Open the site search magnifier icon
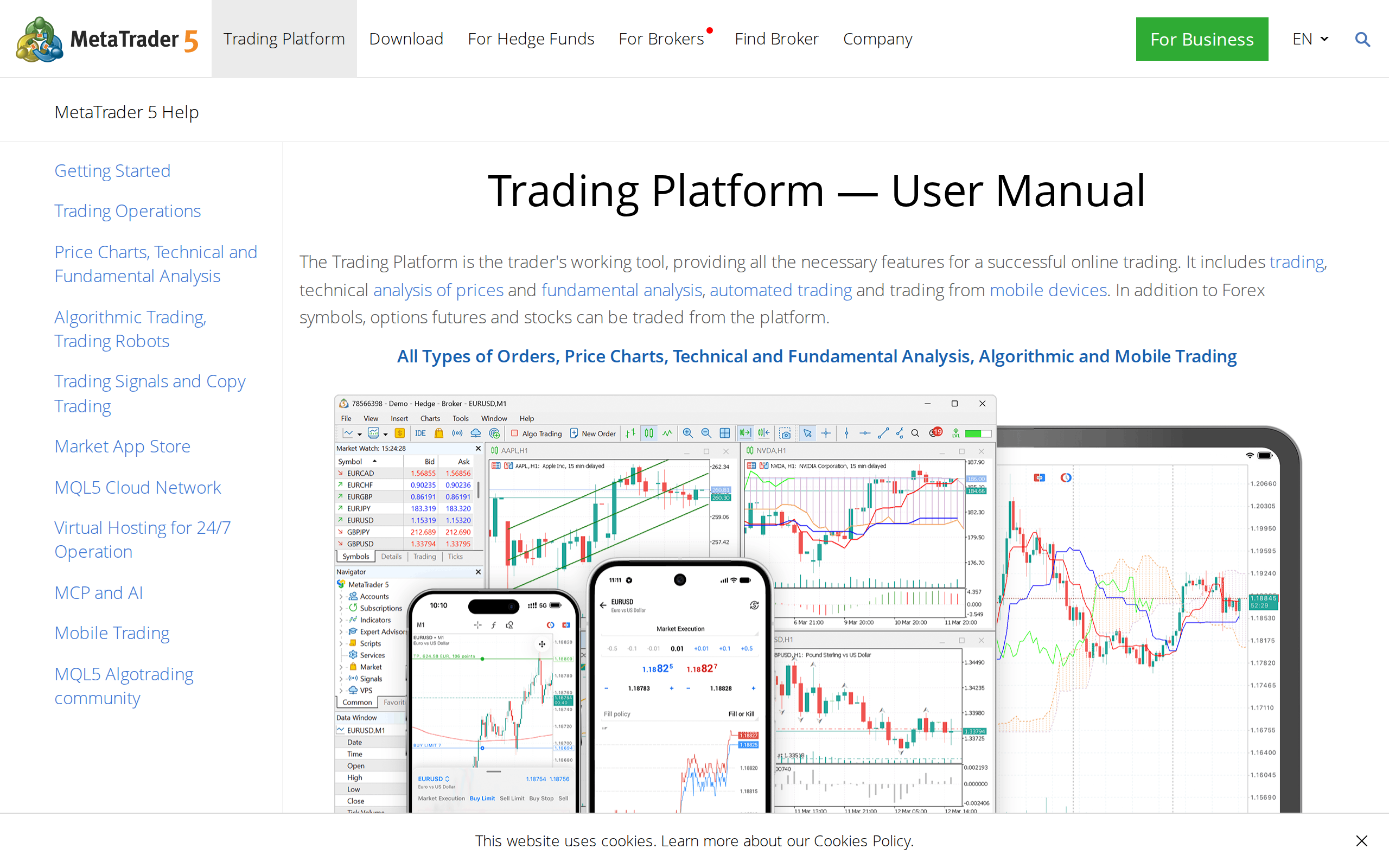1389x868 pixels. coord(1362,39)
